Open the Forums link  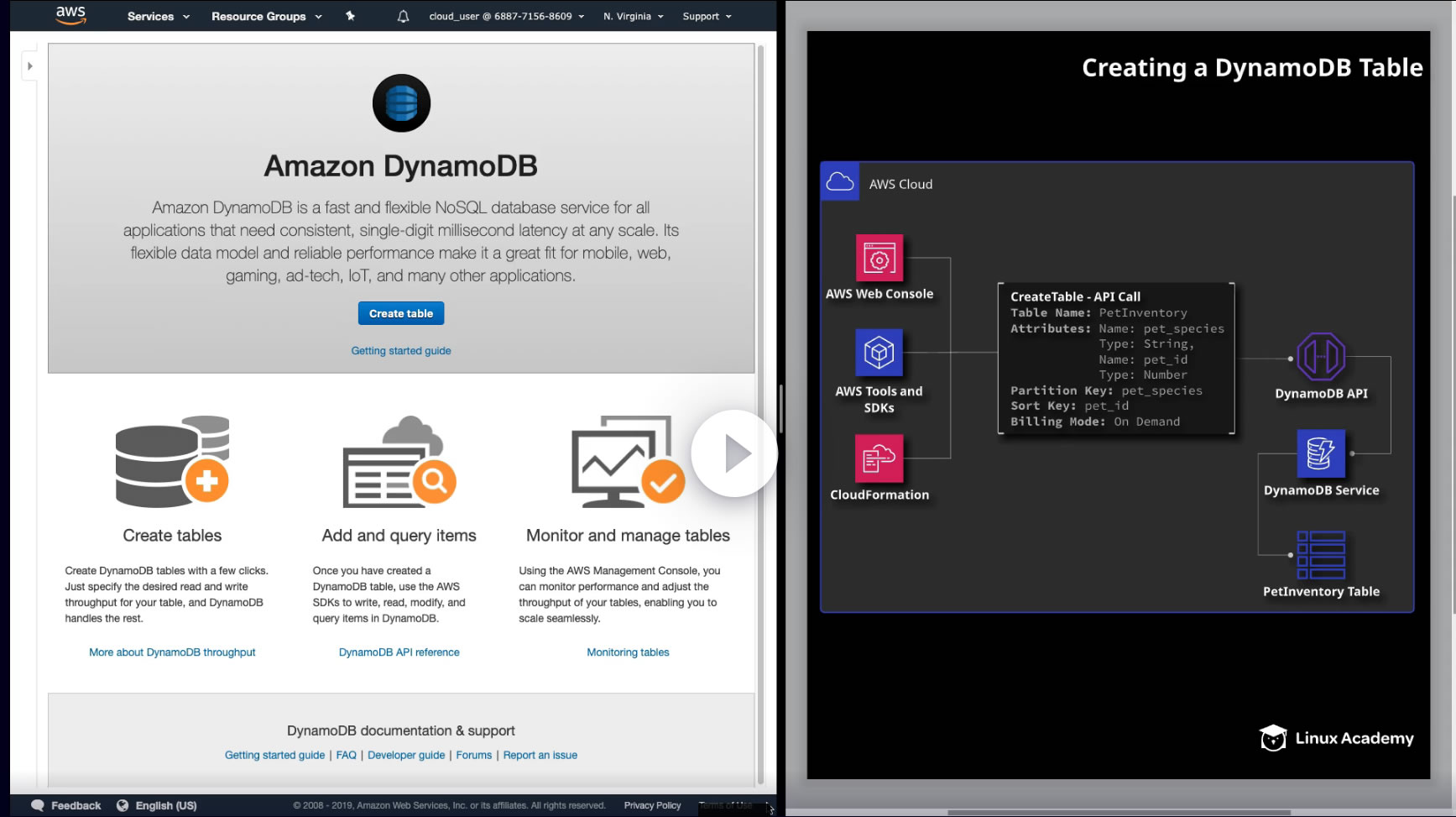[474, 756]
